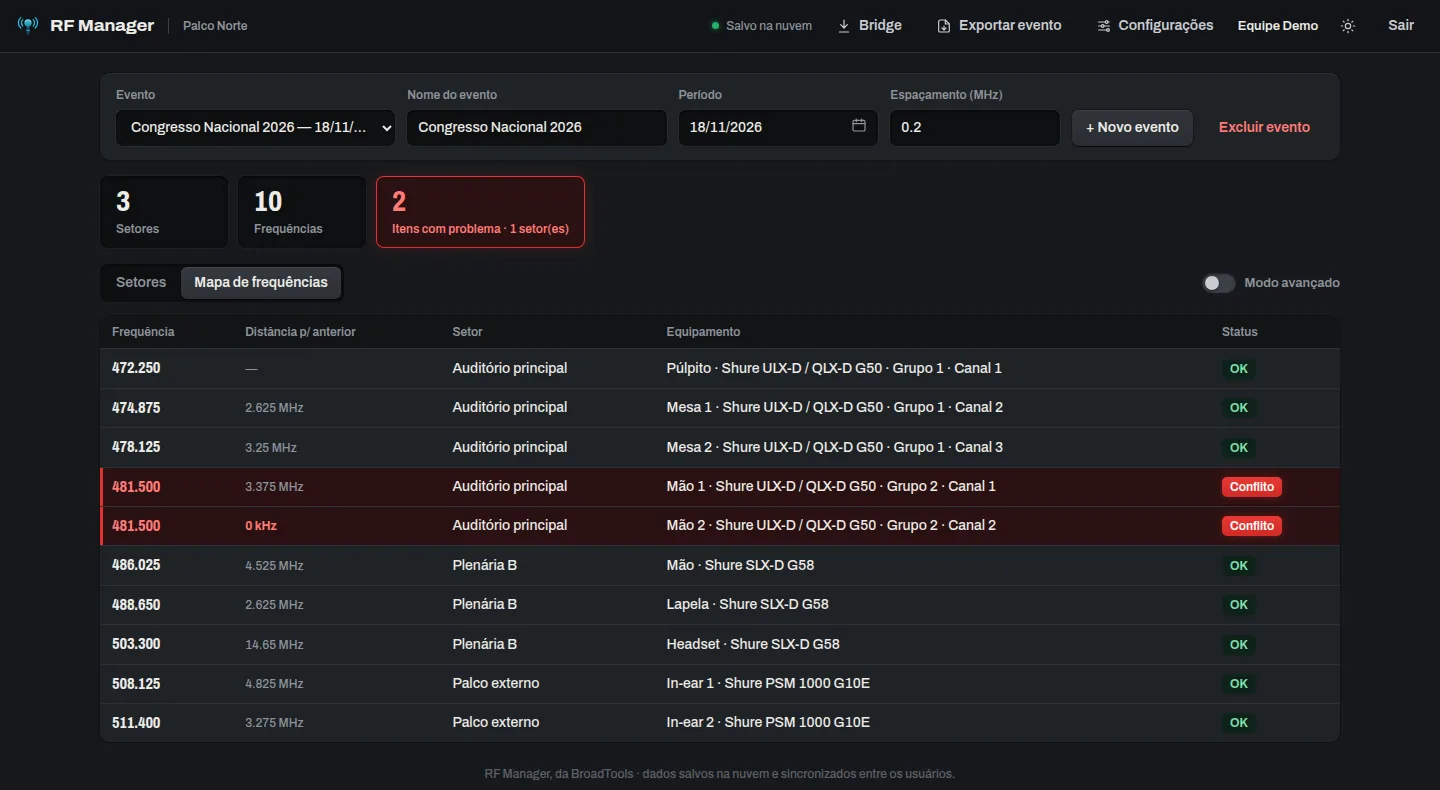Click the Conflito badge for Mão 1
This screenshot has width=1440, height=790.
(x=1251, y=487)
